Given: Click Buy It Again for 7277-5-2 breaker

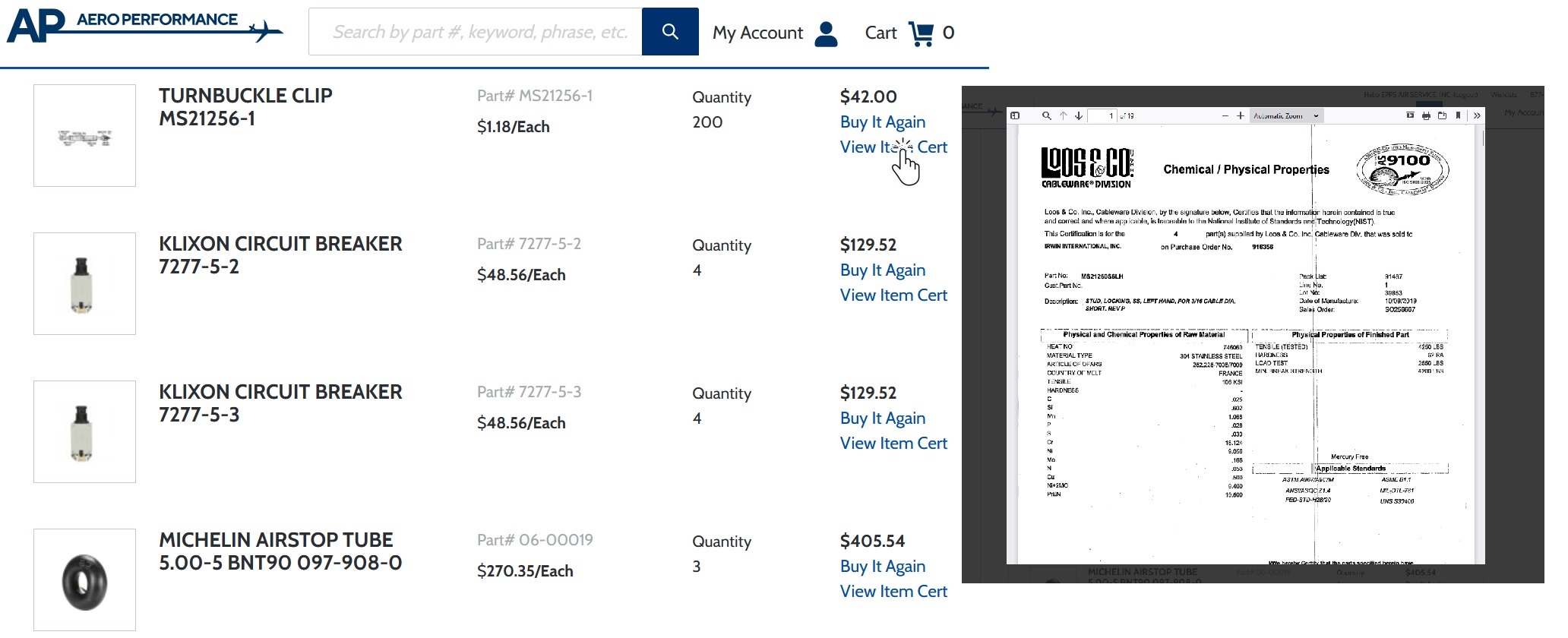Looking at the screenshot, I should [x=883, y=270].
